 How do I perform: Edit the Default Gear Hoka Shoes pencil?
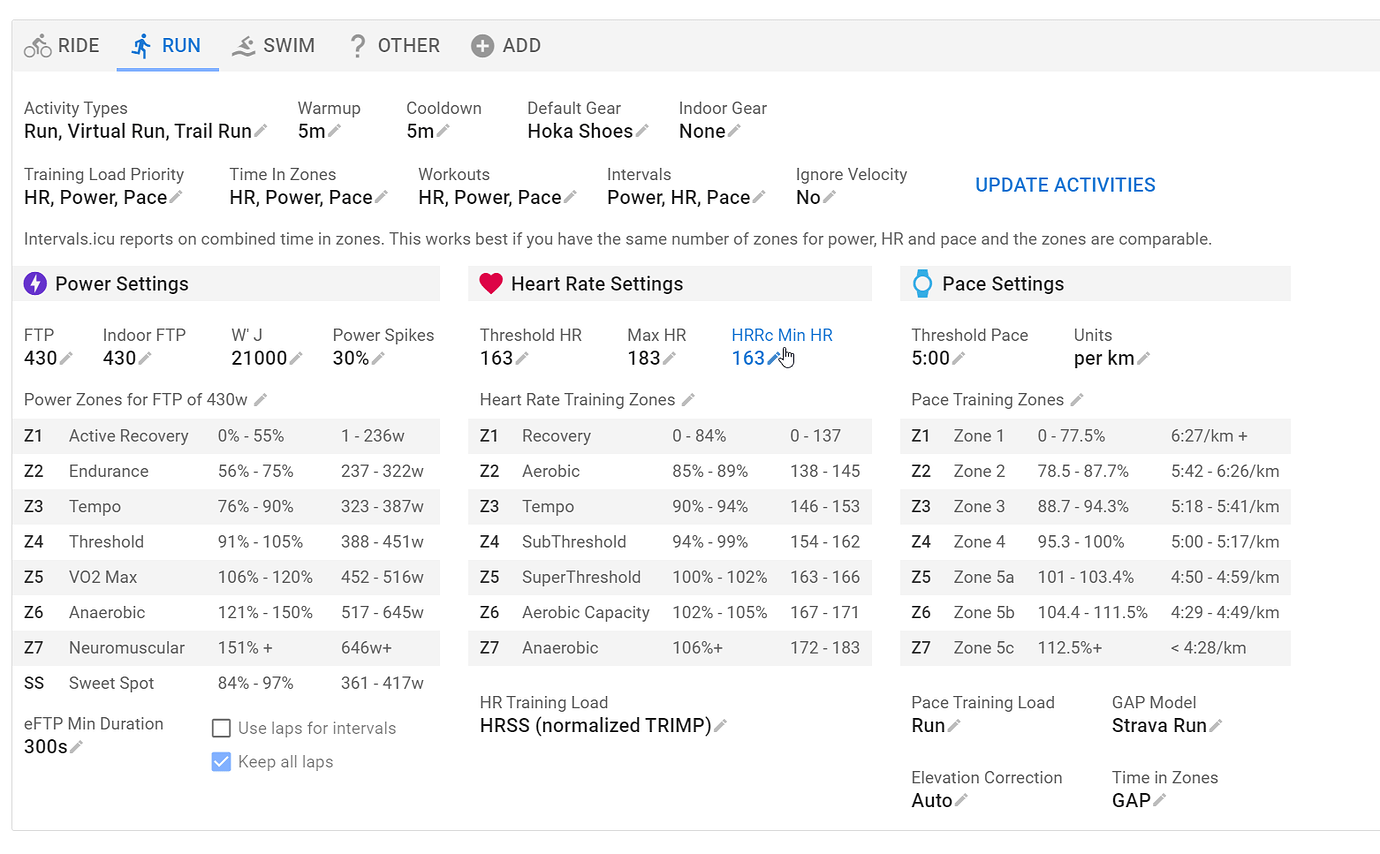point(642,132)
